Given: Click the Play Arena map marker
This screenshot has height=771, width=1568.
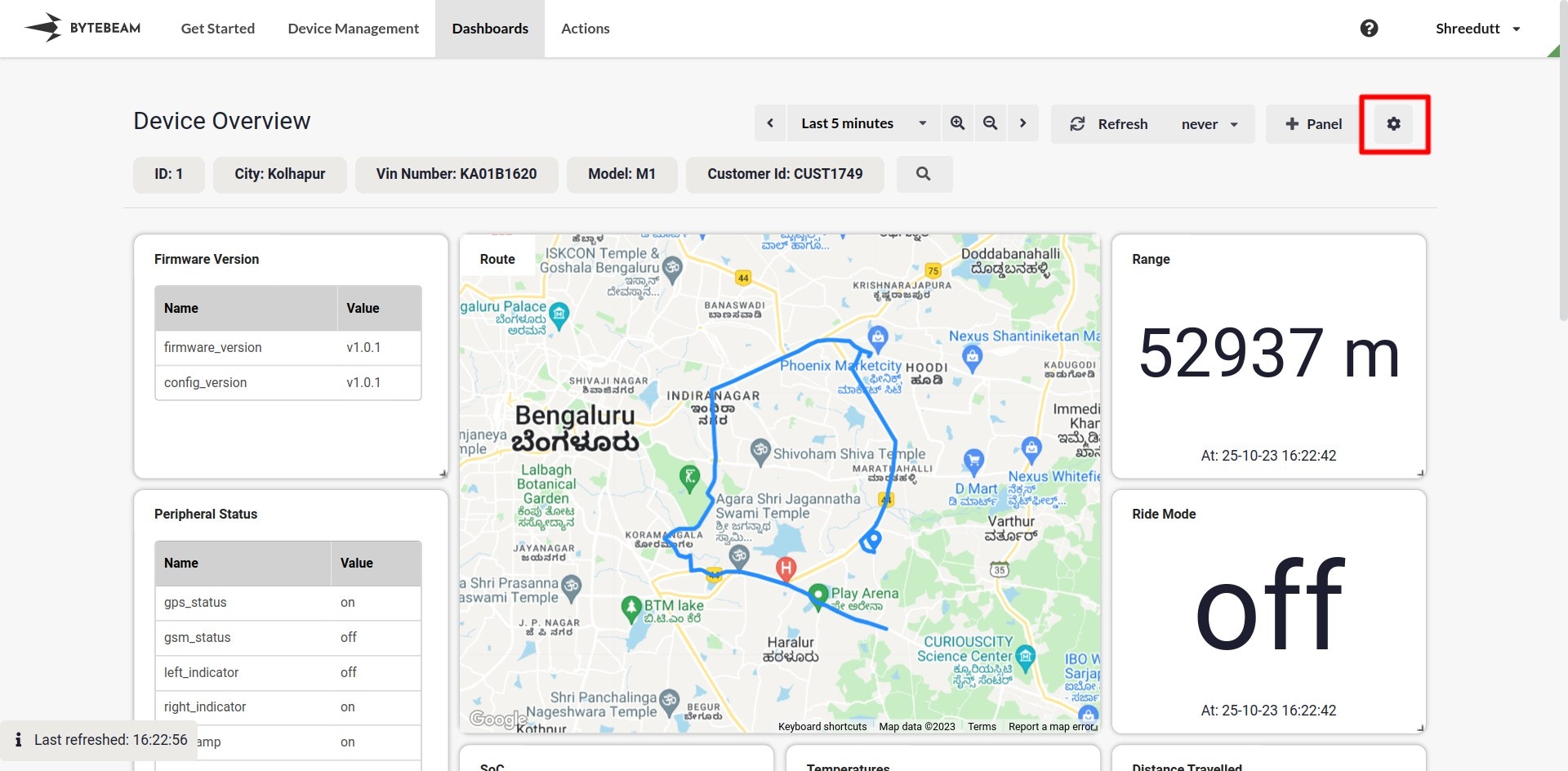Looking at the screenshot, I should tap(818, 596).
